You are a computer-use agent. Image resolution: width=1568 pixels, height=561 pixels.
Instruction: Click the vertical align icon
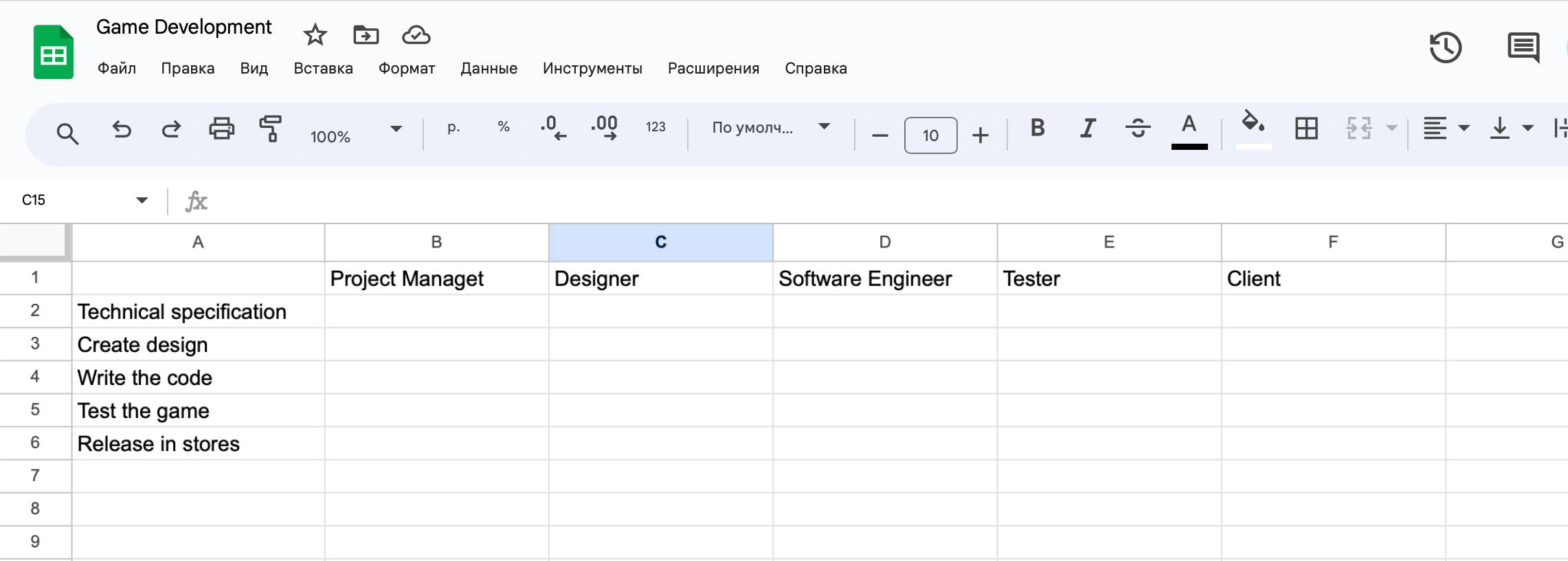tap(1499, 129)
